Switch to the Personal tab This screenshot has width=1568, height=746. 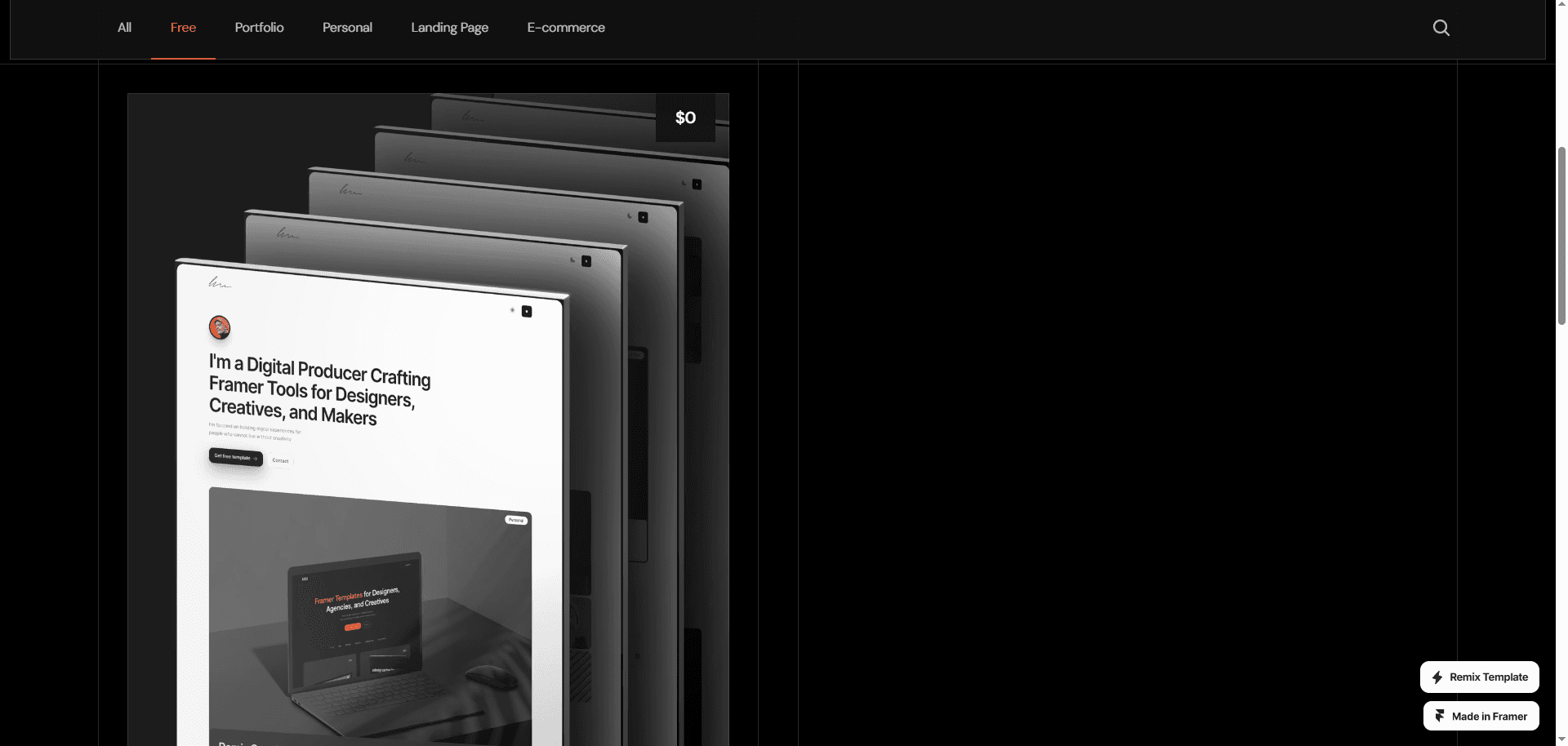point(347,28)
